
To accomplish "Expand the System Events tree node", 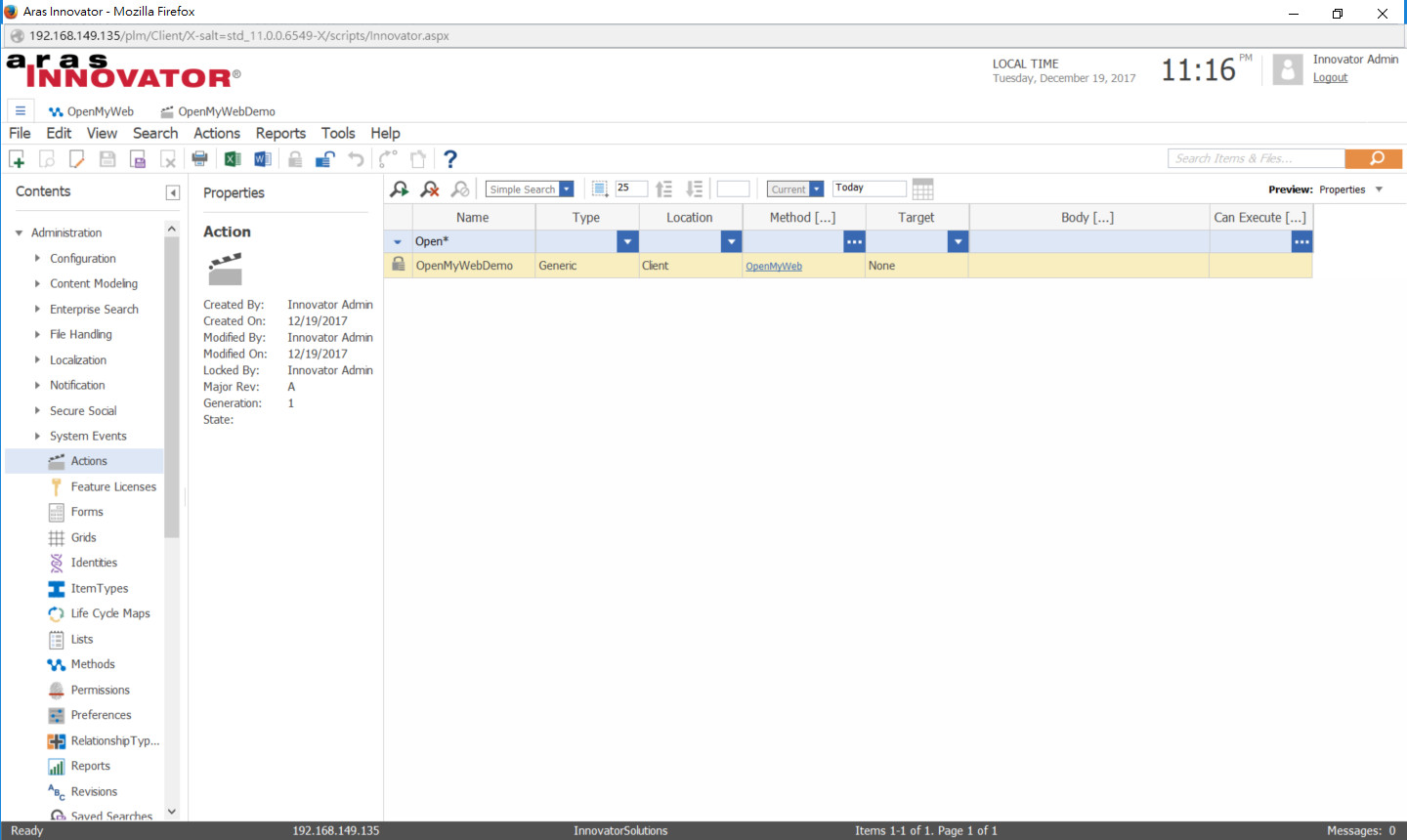I will [37, 436].
